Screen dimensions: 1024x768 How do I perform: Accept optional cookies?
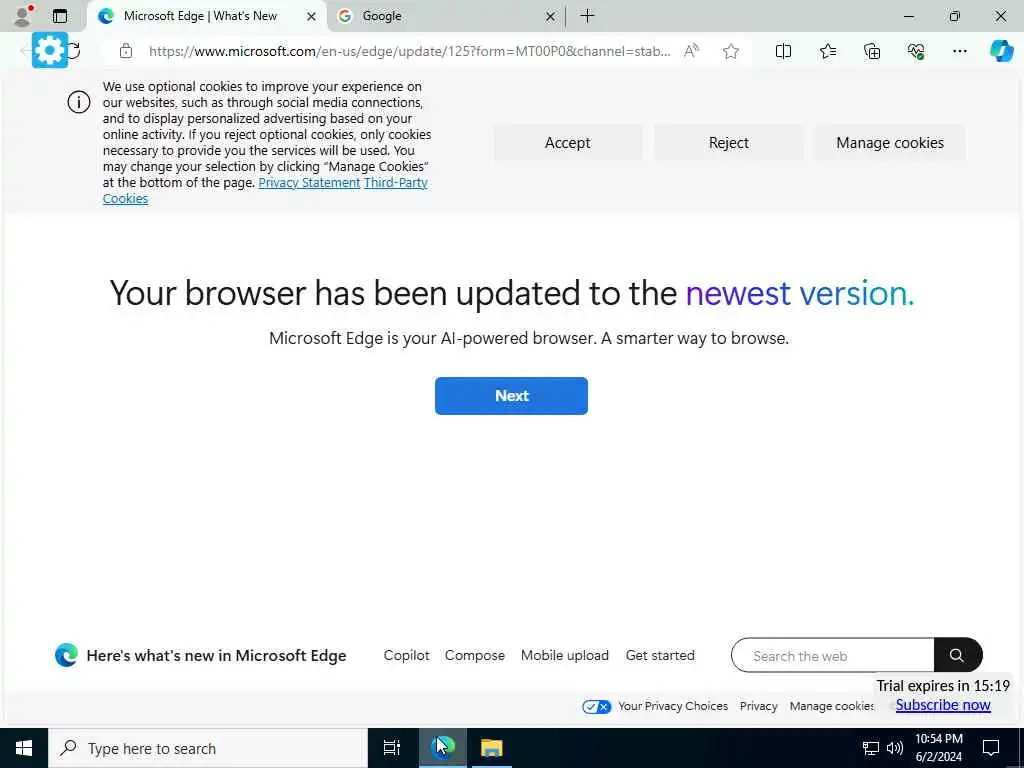pos(568,142)
